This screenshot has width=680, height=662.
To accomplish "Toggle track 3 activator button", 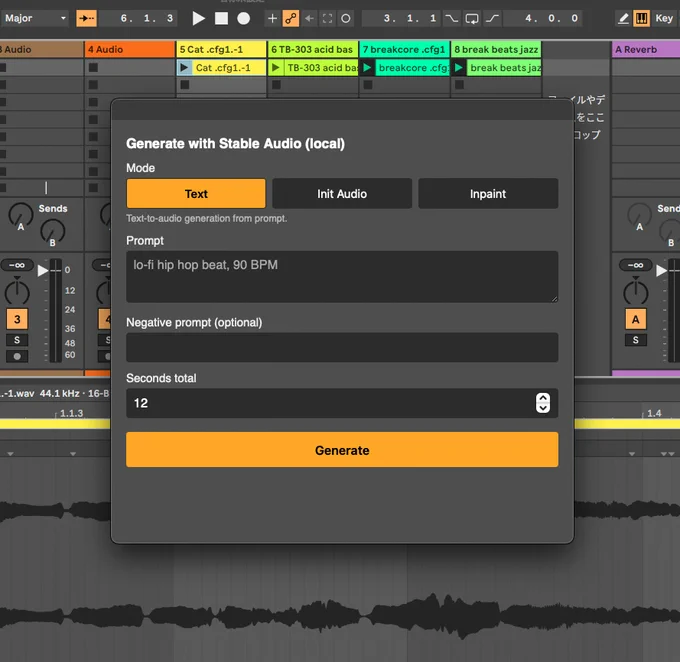I will click(17, 319).
